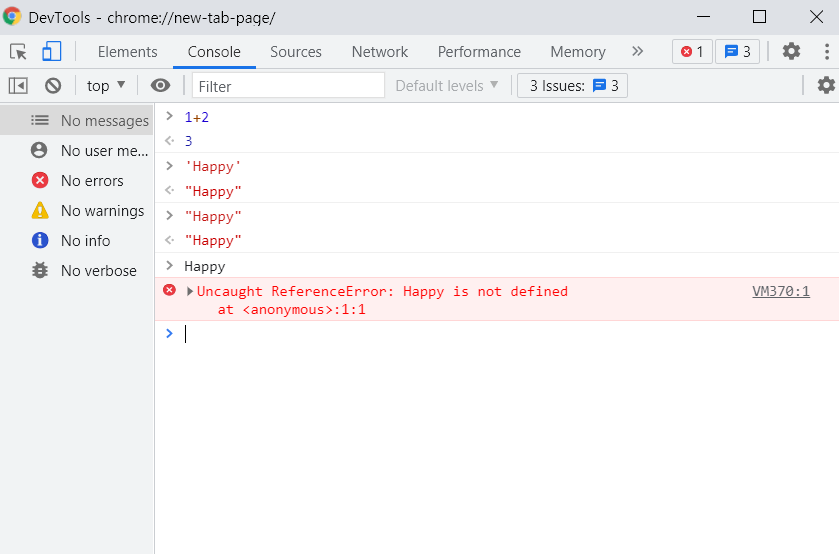Click the 3 Issues button in console toolbar
The width and height of the screenshot is (839, 554).
point(573,86)
